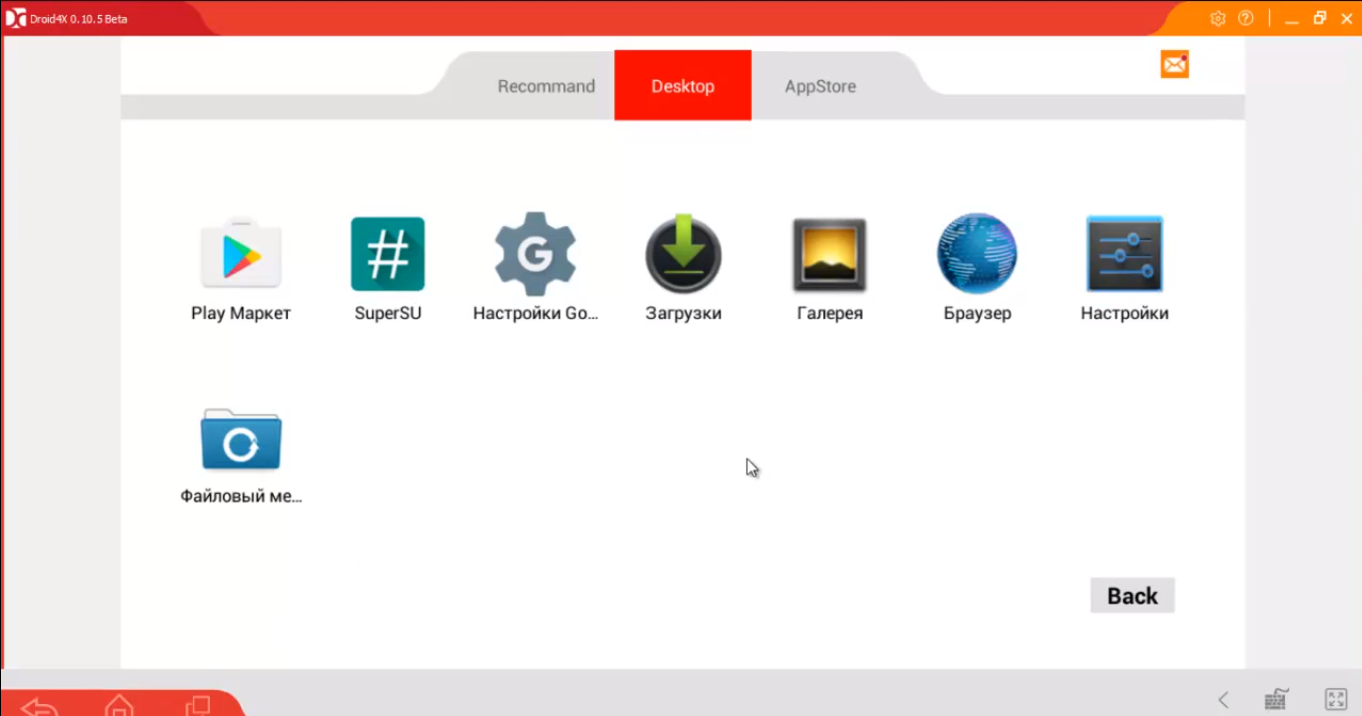
Task: Switch to the Recommand tab
Action: point(546,86)
